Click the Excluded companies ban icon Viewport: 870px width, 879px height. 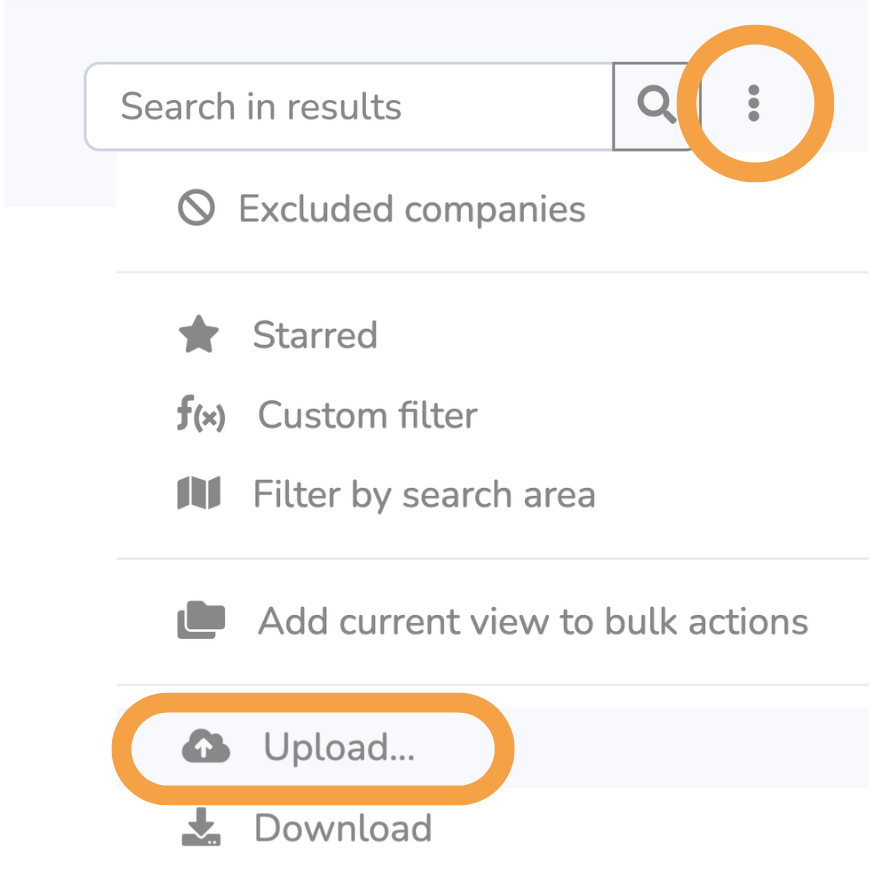click(196, 208)
